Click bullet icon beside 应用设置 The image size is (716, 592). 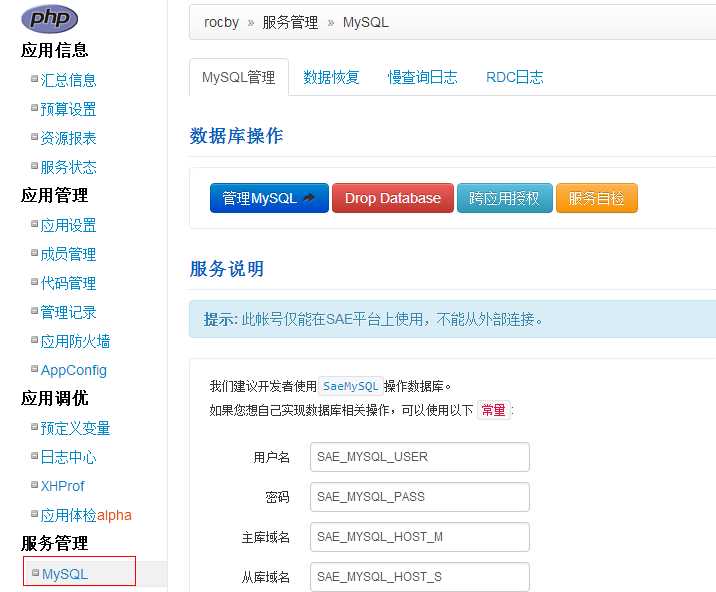coord(34,224)
